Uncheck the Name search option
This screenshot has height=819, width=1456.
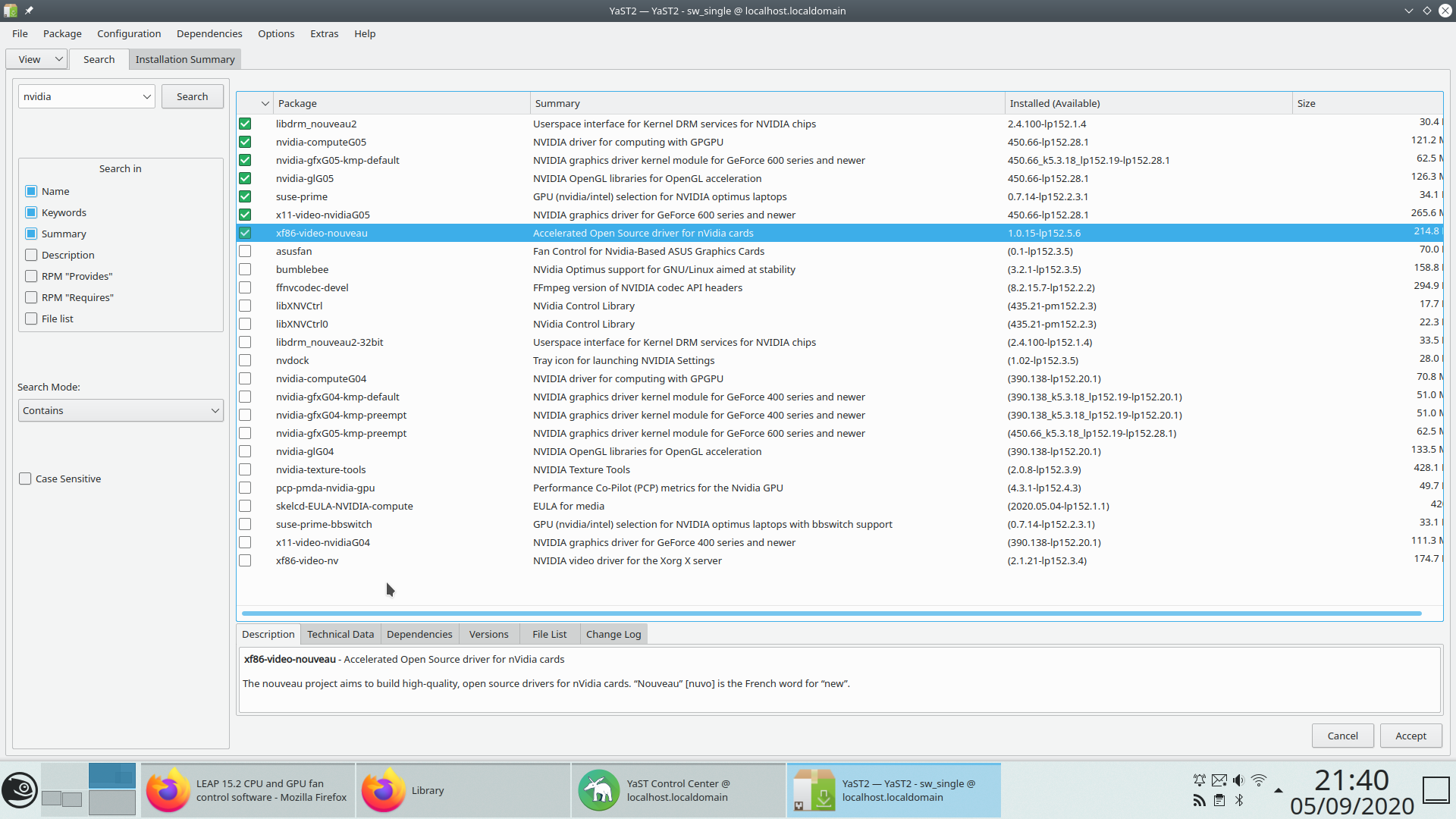tap(31, 191)
